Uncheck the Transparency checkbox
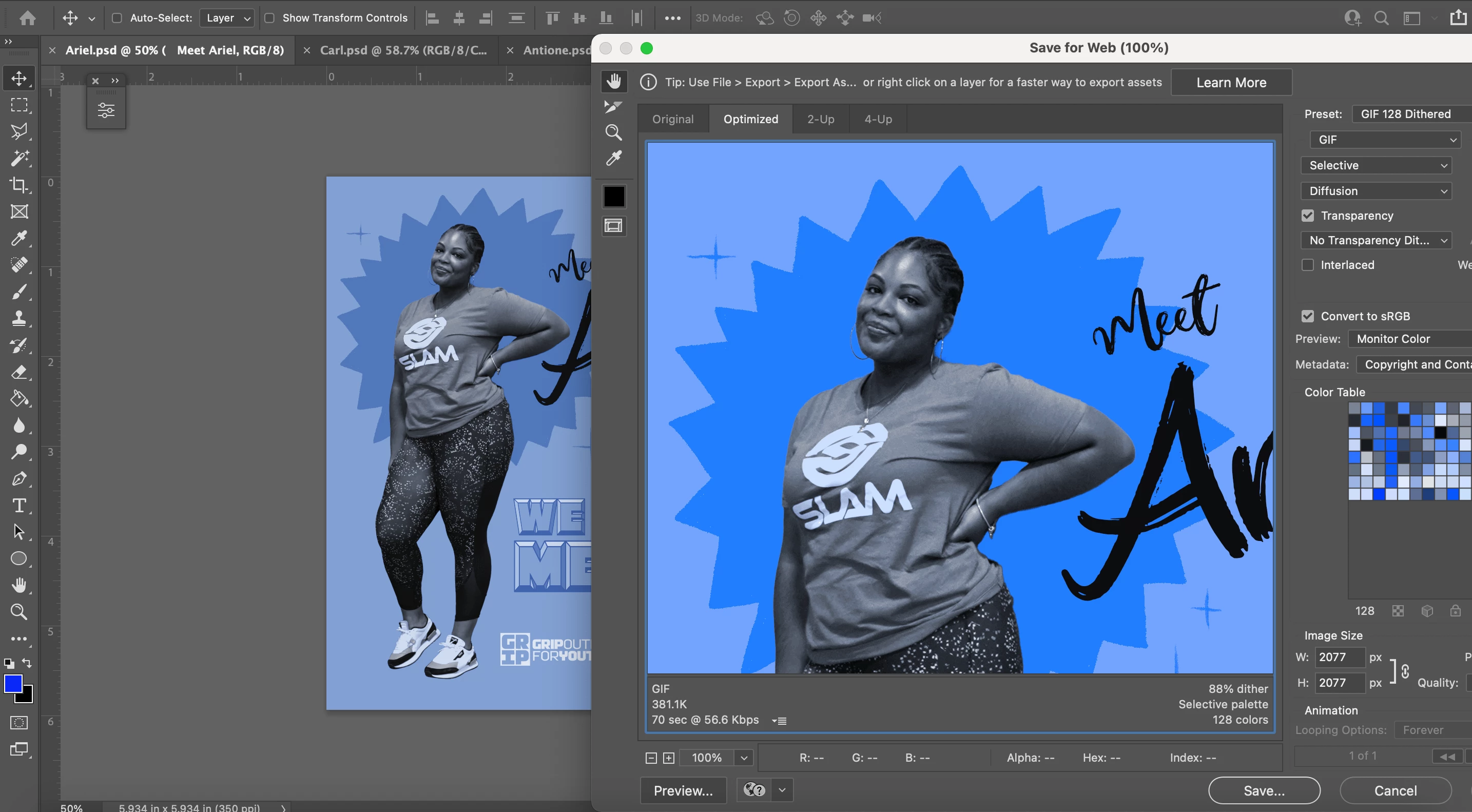The width and height of the screenshot is (1472, 812). [x=1307, y=216]
